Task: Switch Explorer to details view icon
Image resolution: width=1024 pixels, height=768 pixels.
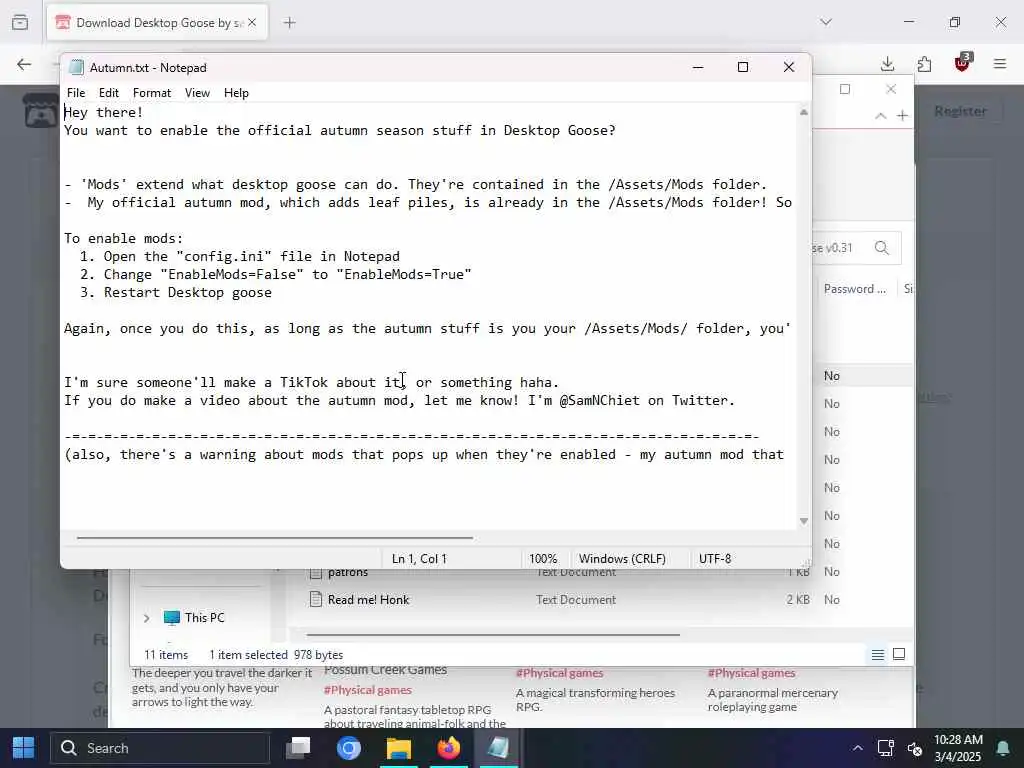Action: point(878,654)
